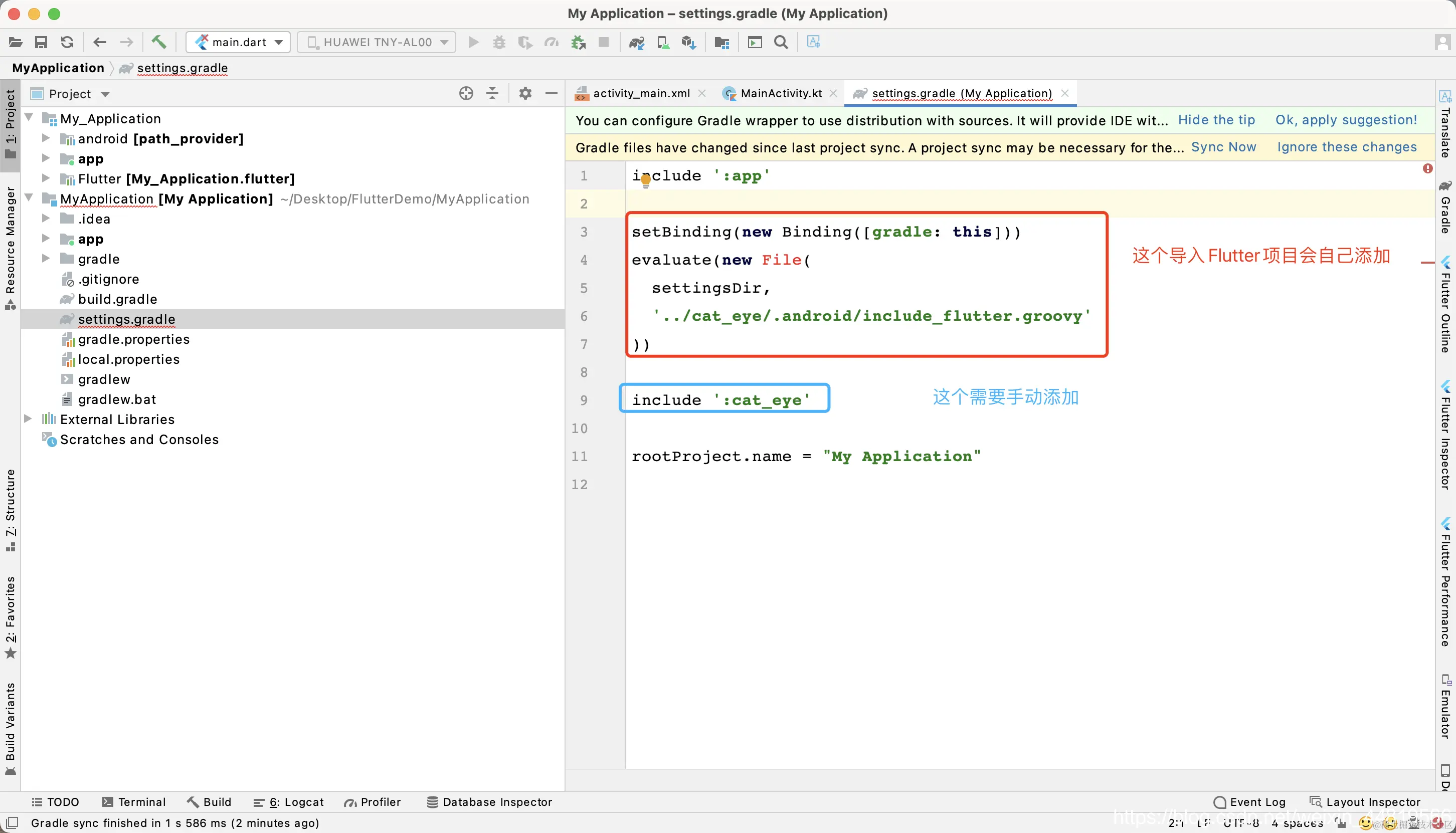This screenshot has height=833, width=1456.
Task: Click the locate-file target icon in Project panel
Action: 466,93
